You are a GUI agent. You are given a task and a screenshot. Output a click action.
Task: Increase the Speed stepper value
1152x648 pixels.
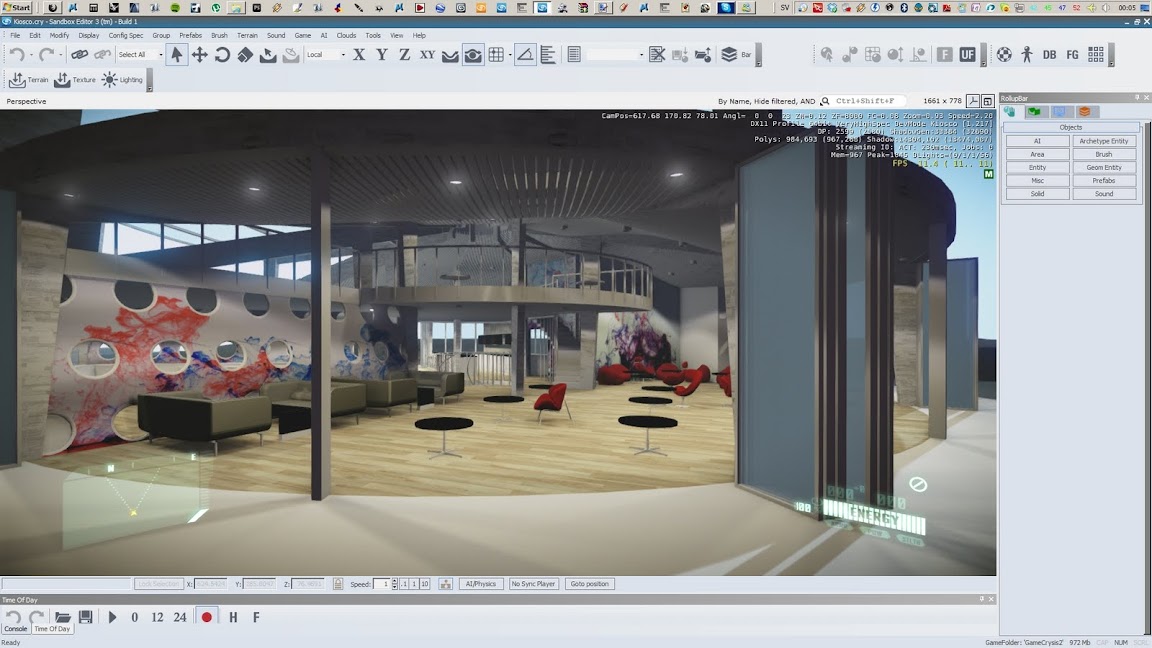point(394,581)
